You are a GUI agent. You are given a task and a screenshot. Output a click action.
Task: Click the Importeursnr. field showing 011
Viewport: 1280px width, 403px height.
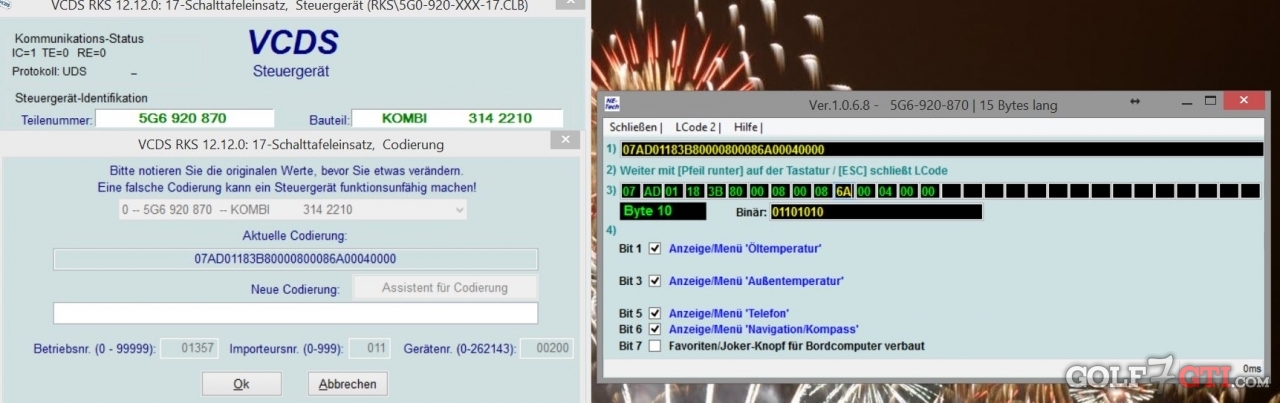[370, 349]
